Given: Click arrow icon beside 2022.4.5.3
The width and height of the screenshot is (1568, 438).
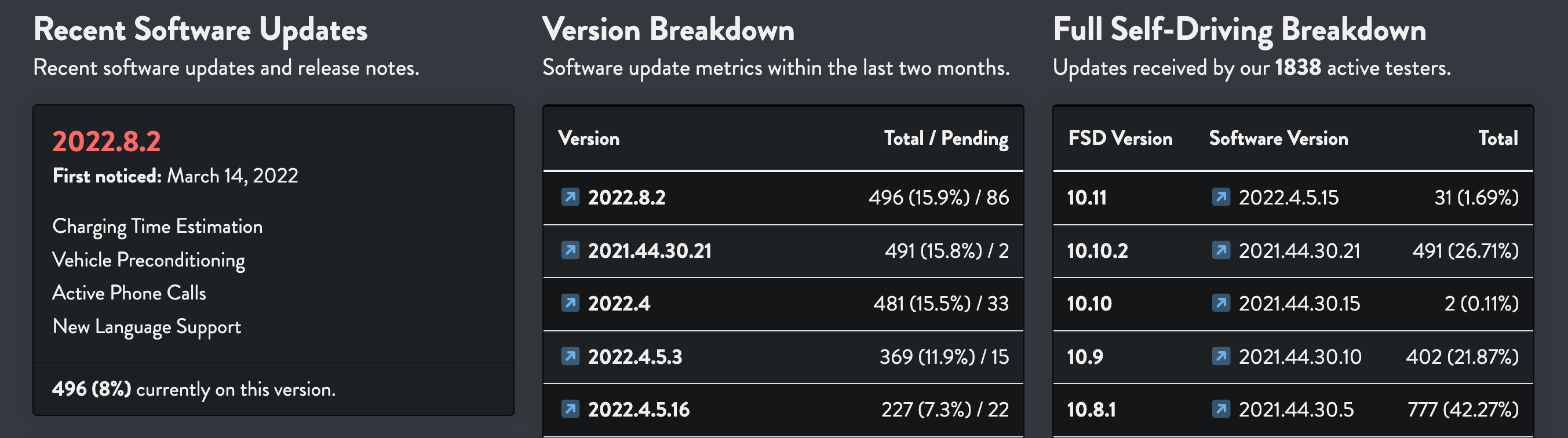Looking at the screenshot, I should click(570, 356).
